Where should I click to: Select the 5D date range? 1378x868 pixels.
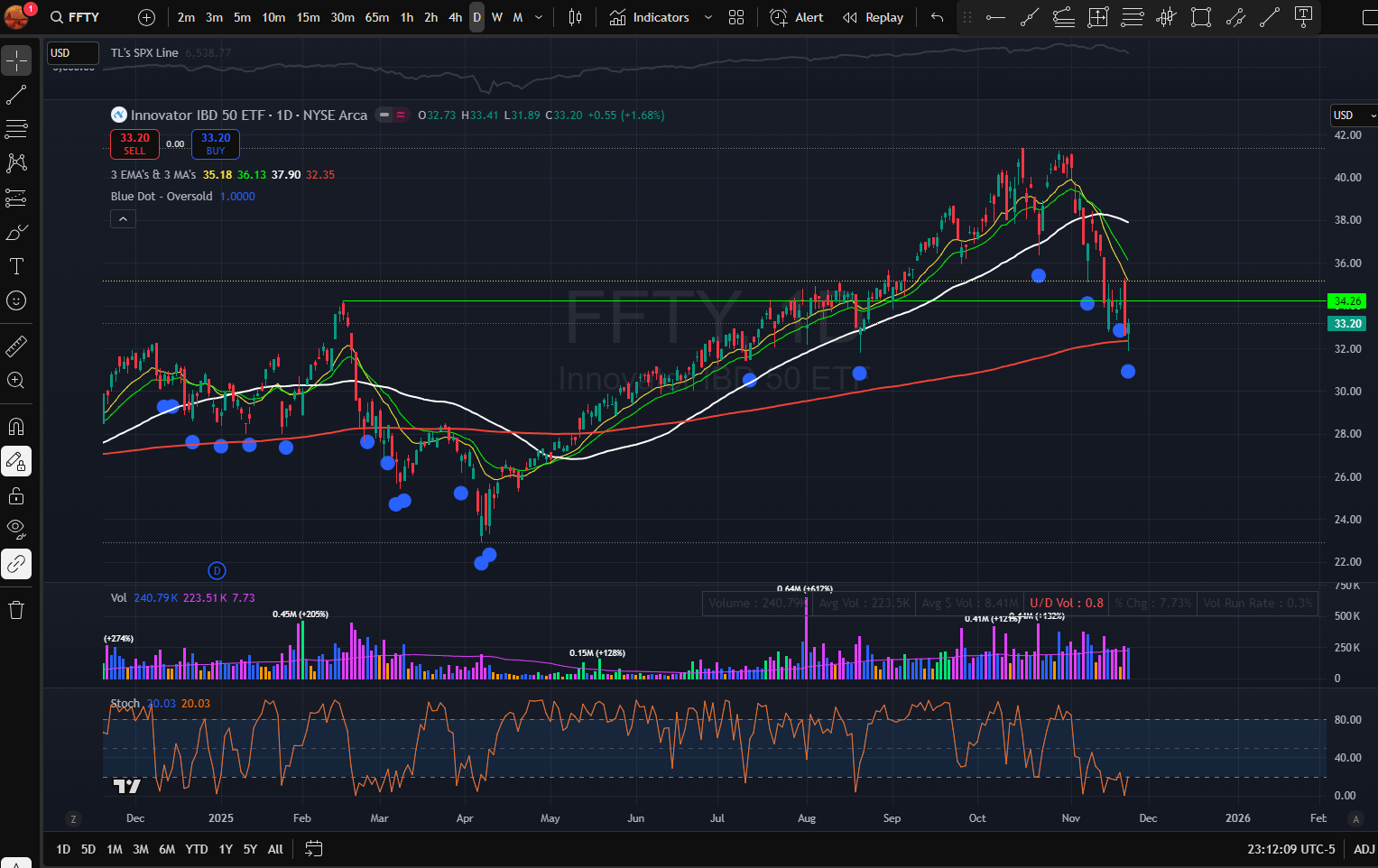pyautogui.click(x=88, y=849)
